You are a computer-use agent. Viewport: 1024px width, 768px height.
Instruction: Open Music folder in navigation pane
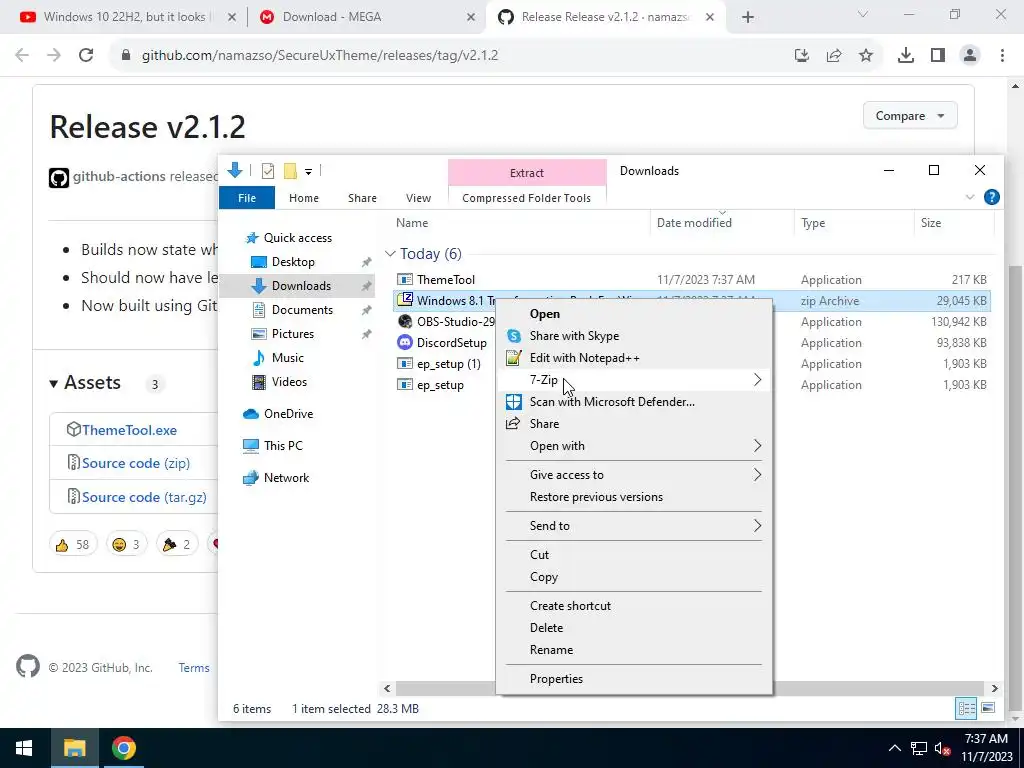pos(287,358)
